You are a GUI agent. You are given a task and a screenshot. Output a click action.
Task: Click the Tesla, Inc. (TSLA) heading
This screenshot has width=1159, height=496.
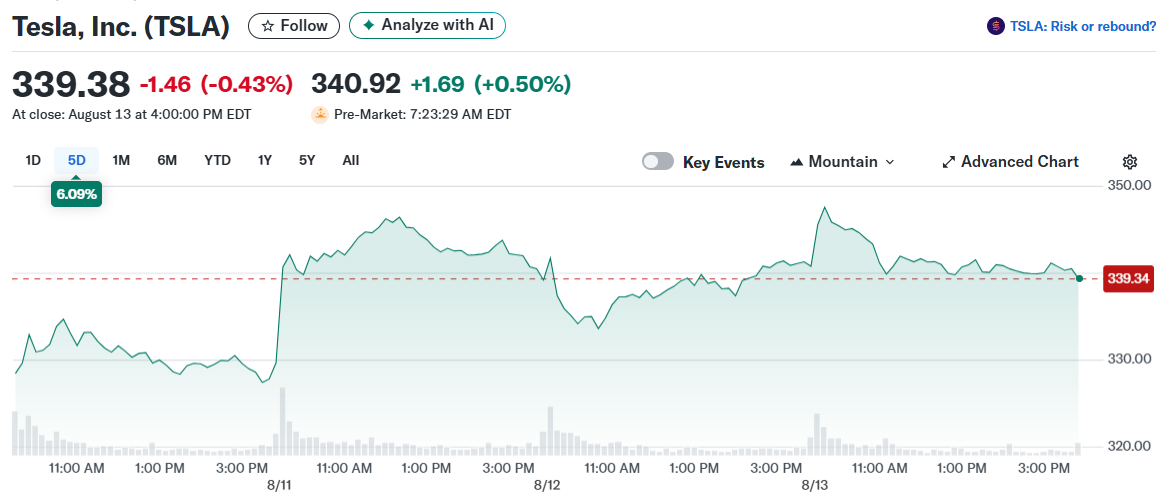point(120,27)
